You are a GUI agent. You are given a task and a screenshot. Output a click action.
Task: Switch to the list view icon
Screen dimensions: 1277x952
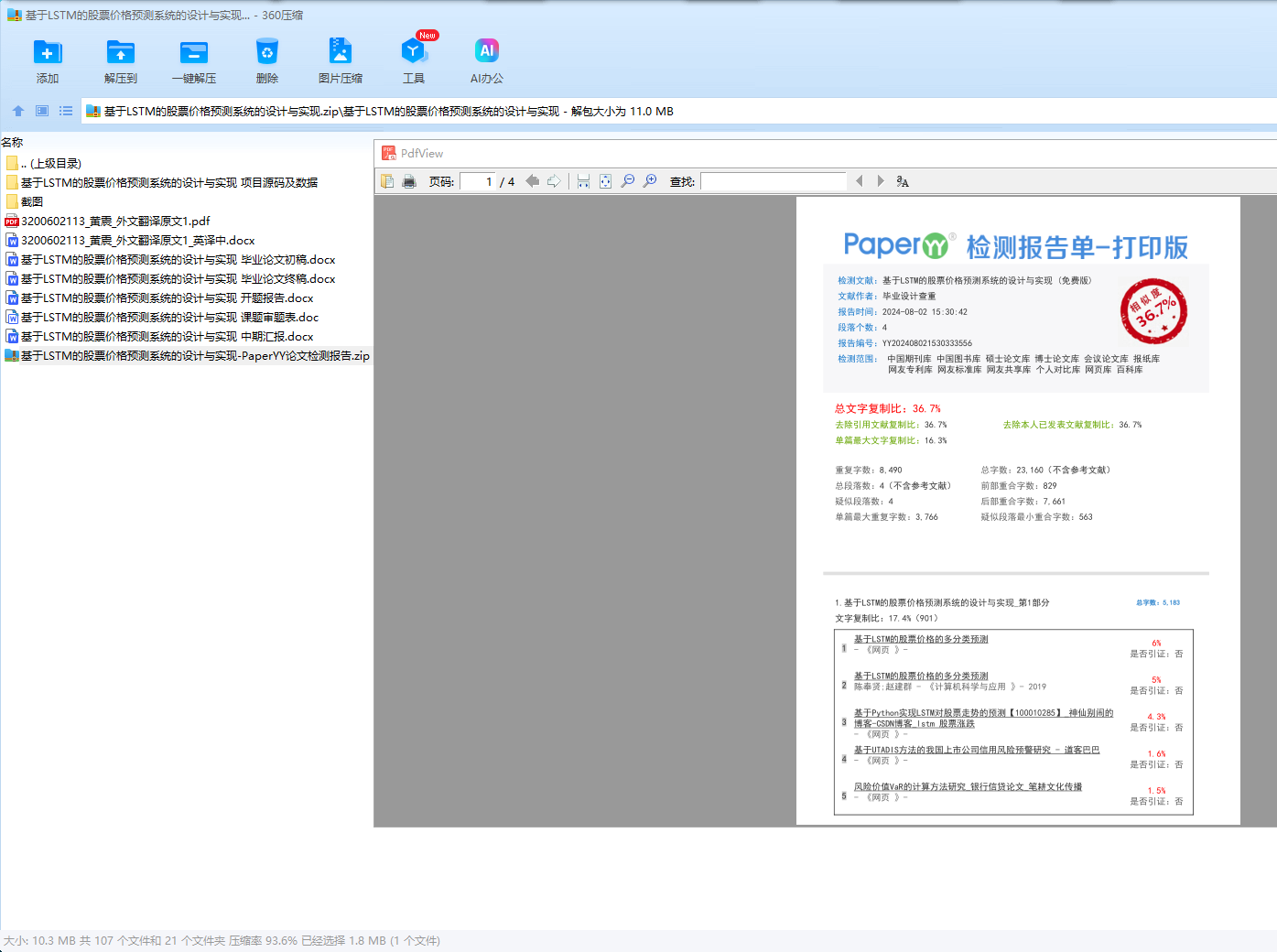(x=66, y=111)
